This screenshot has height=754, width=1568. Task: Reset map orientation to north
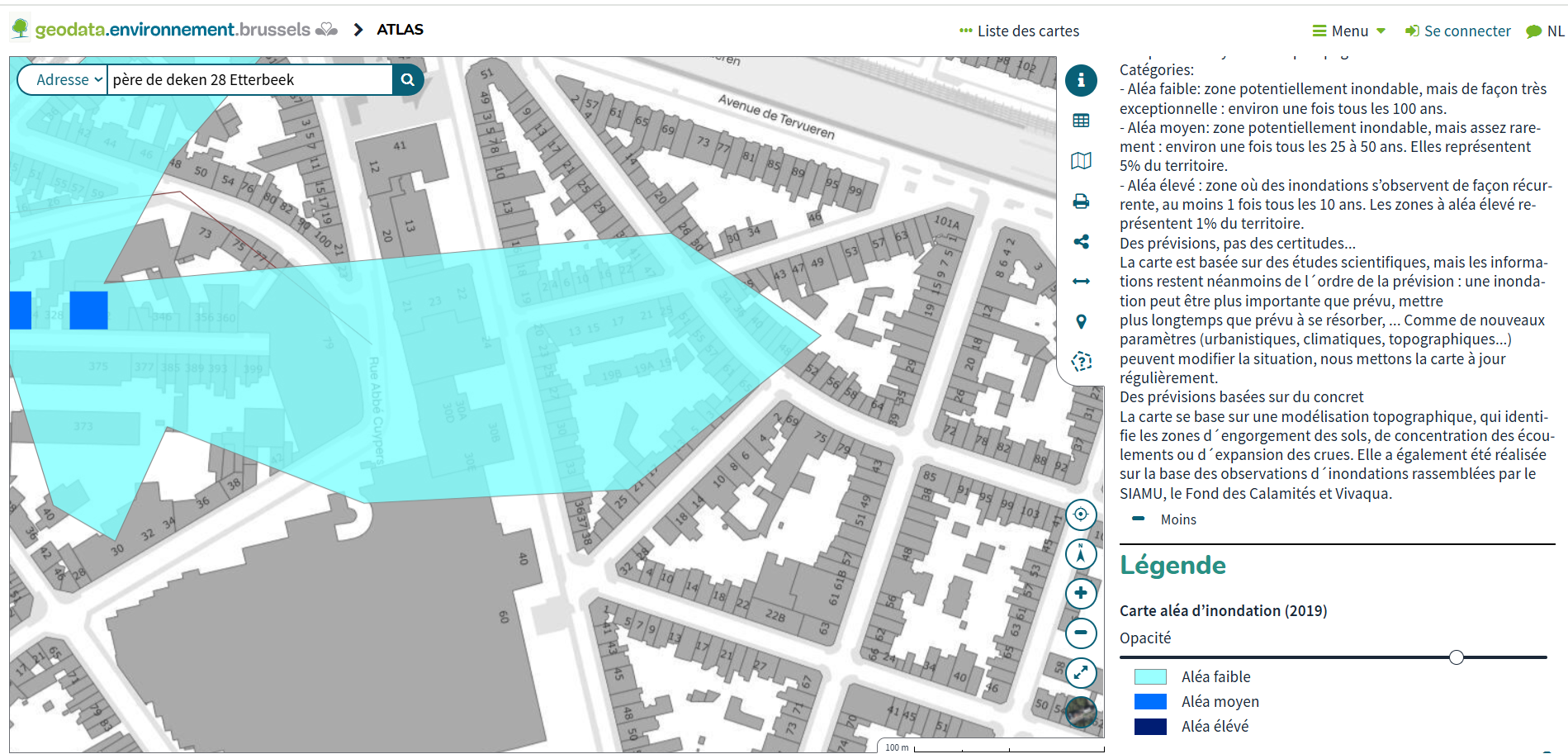(1081, 554)
